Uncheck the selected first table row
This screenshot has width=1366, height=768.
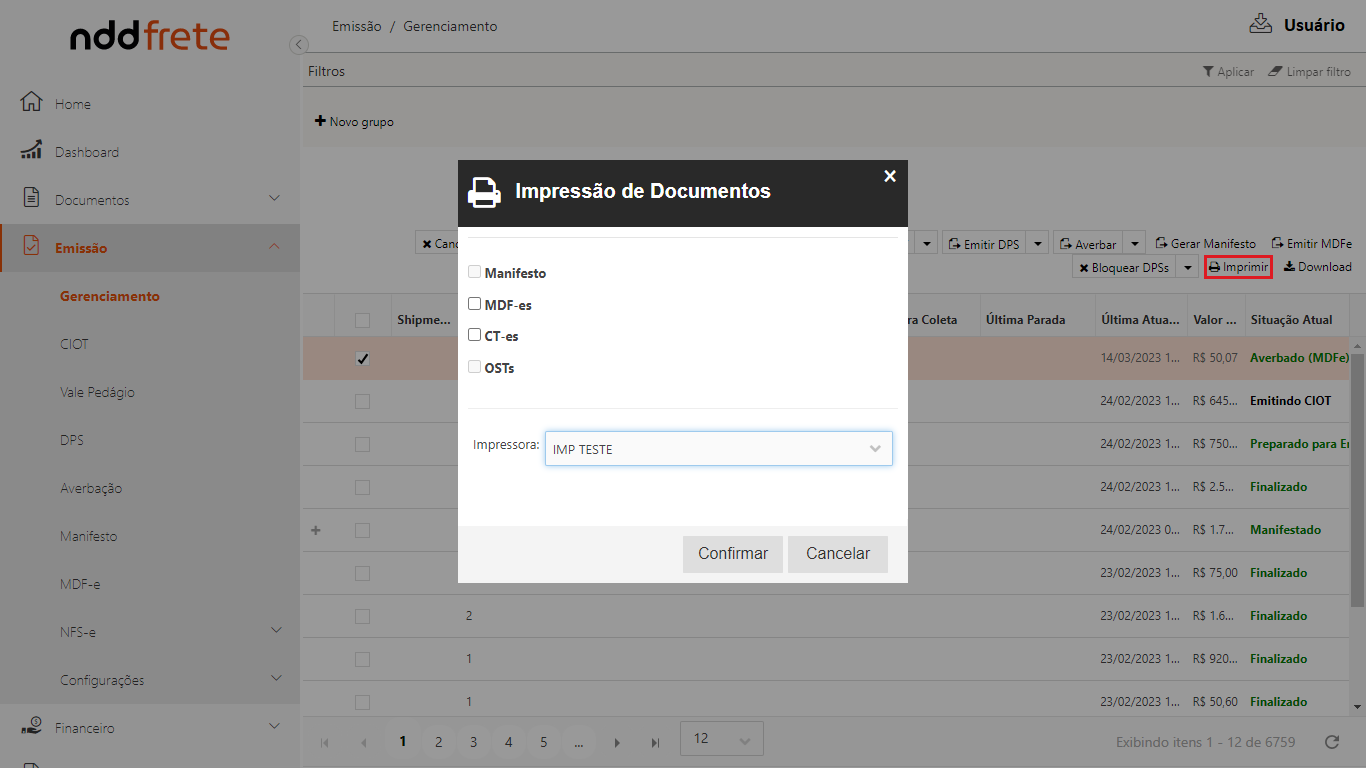point(362,359)
